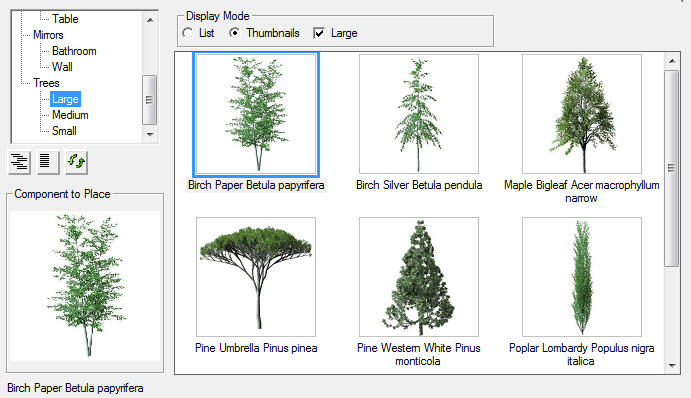The width and height of the screenshot is (691, 398).
Task: Select the List display mode radio button
Action: pos(188,33)
